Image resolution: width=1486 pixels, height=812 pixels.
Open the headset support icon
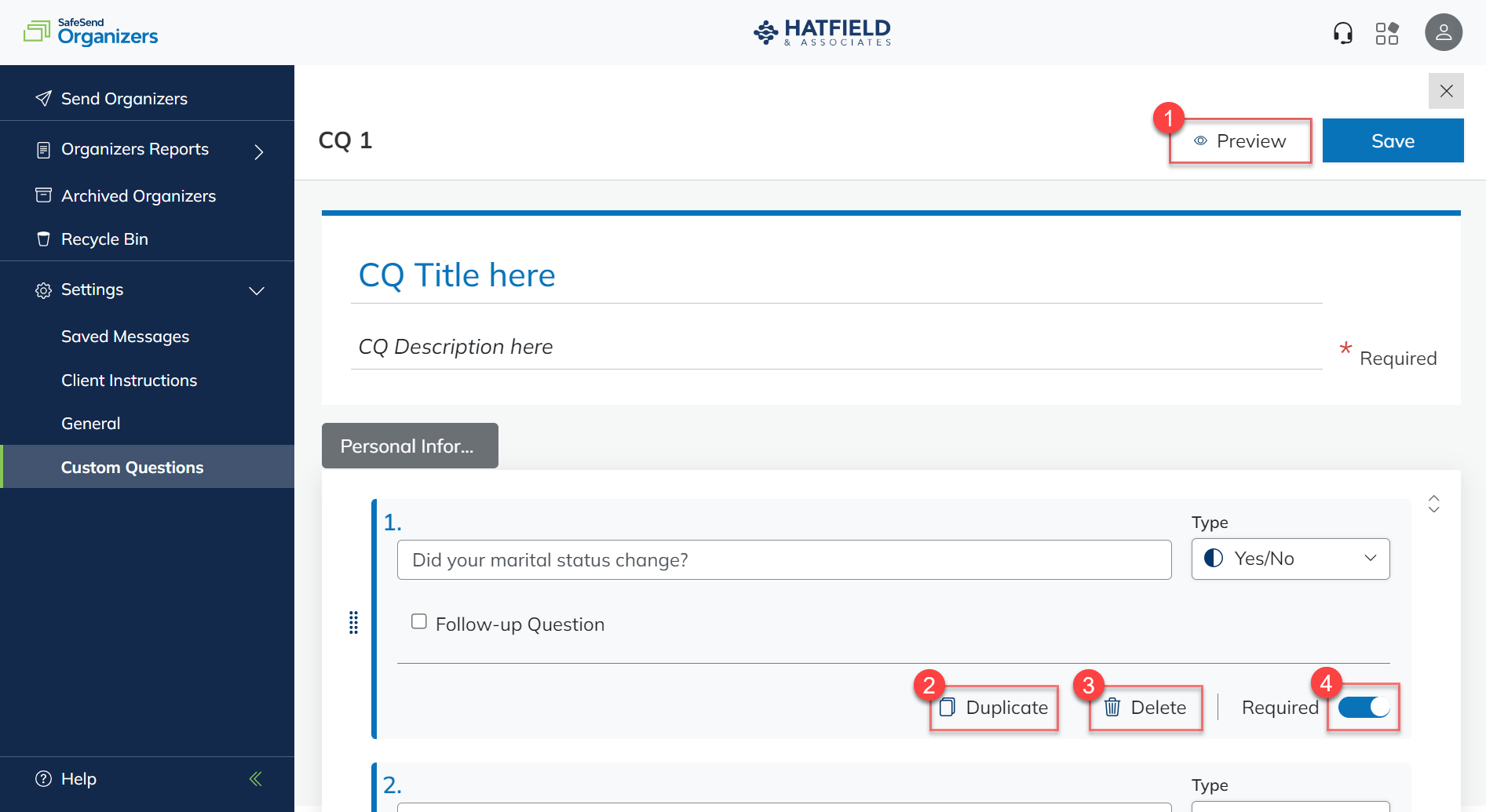pyautogui.click(x=1342, y=33)
